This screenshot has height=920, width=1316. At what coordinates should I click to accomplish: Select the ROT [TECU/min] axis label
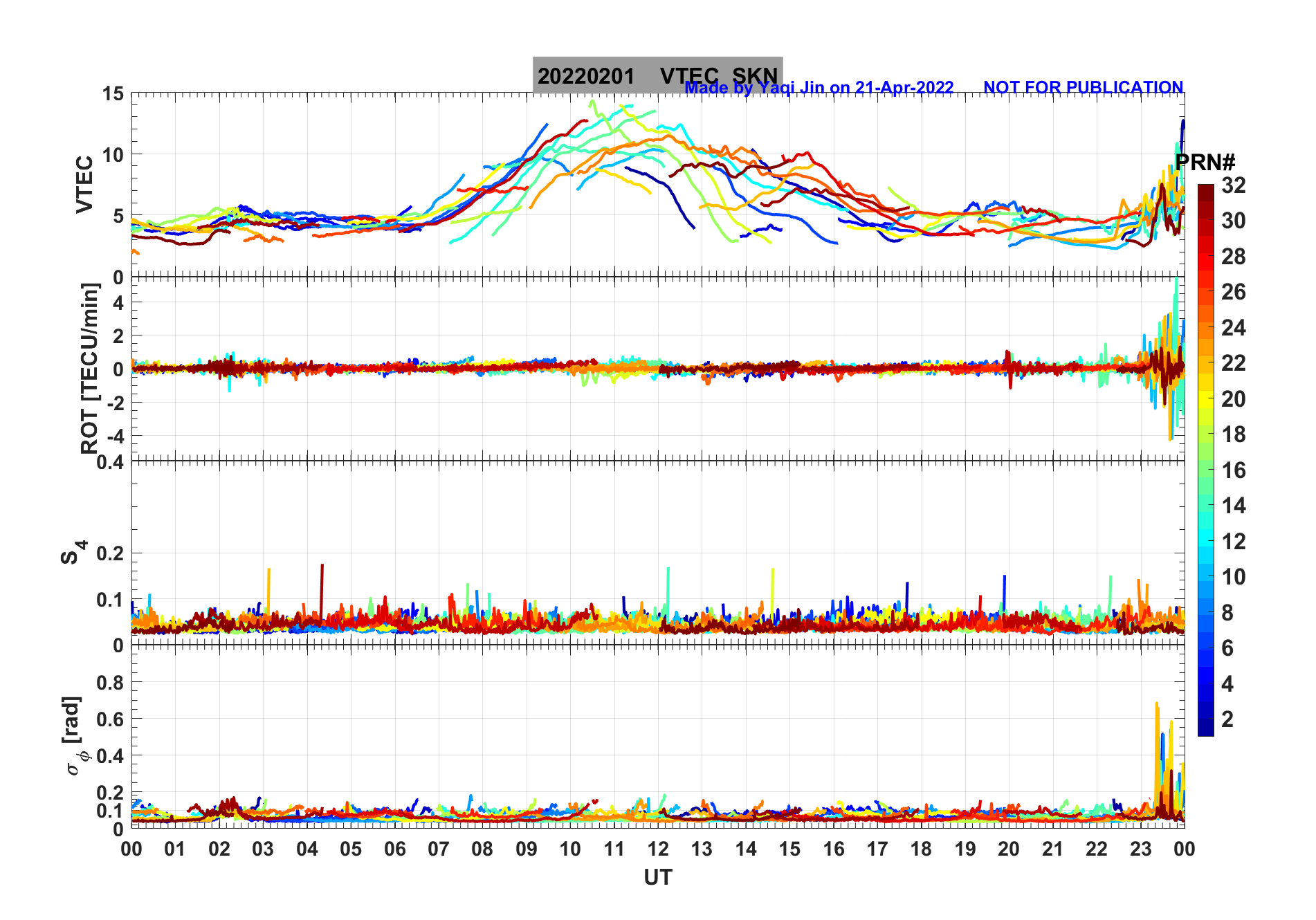89,368
